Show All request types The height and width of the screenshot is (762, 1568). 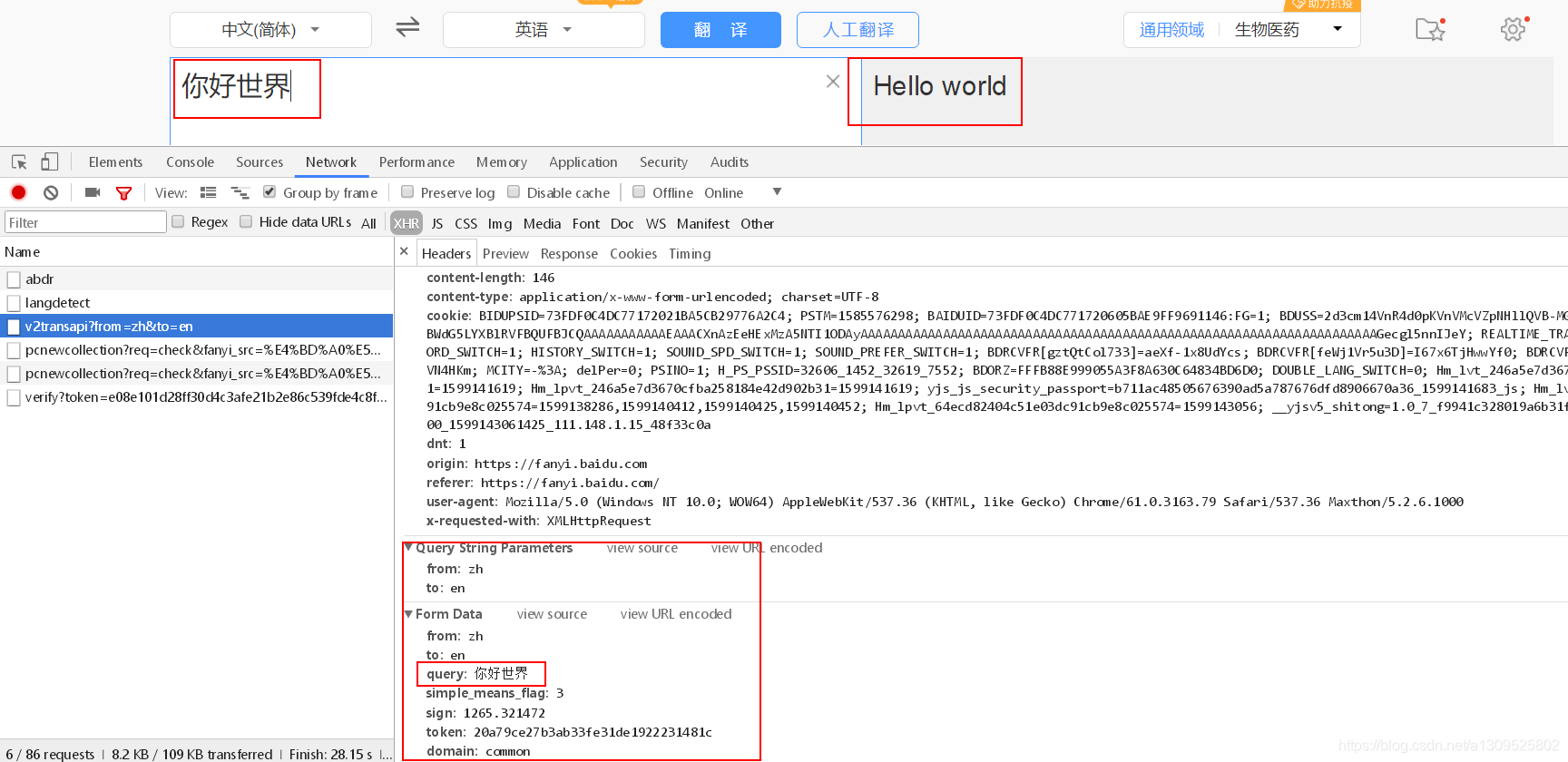368,223
